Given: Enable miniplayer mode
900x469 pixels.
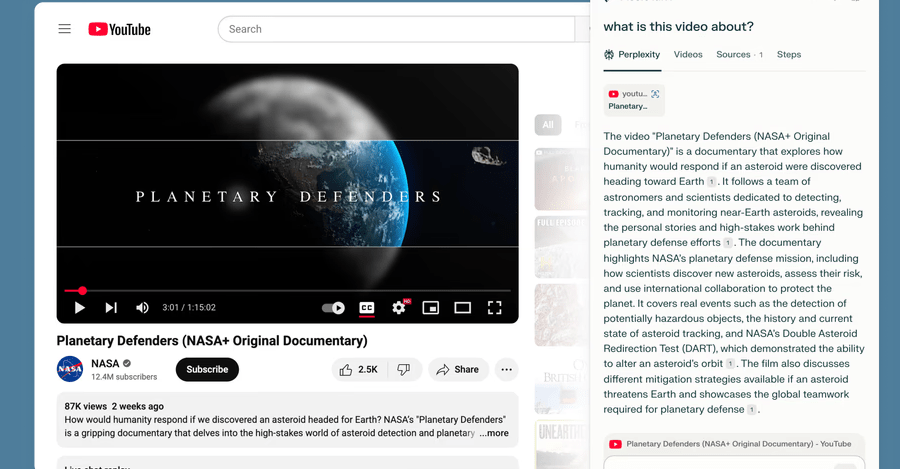Looking at the screenshot, I should coord(431,308).
